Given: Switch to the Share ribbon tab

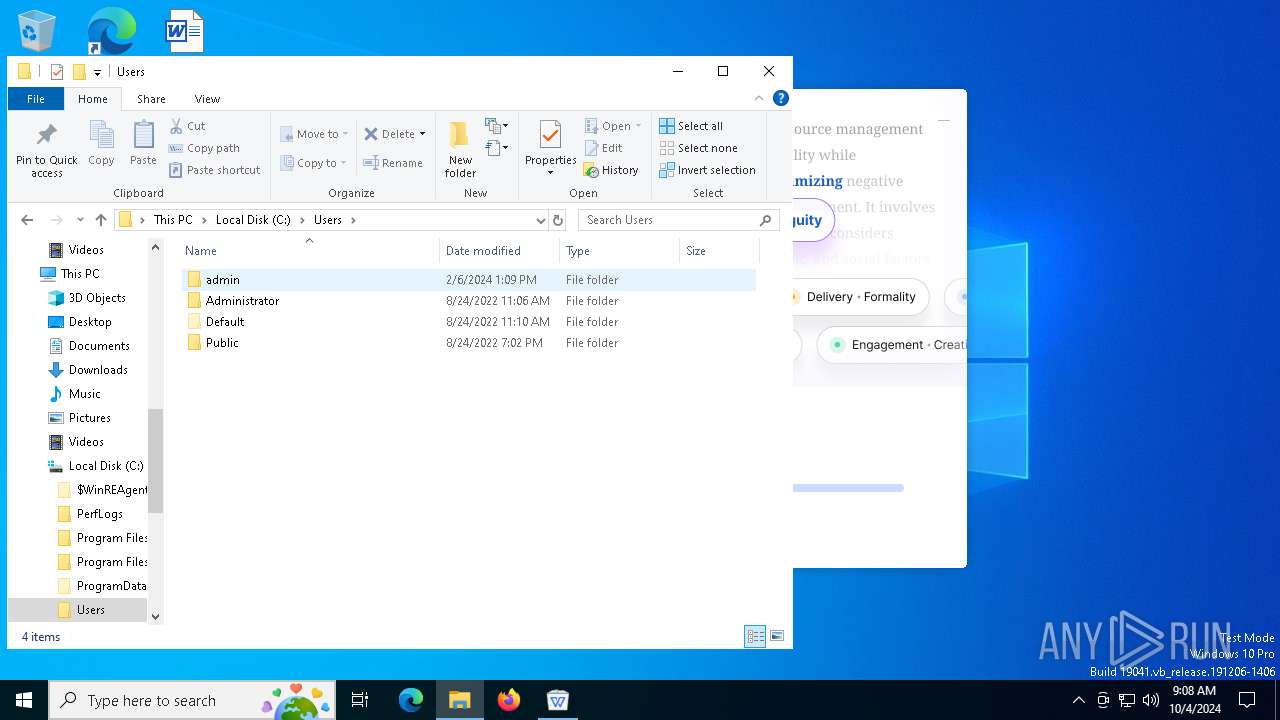Looking at the screenshot, I should coord(151,99).
